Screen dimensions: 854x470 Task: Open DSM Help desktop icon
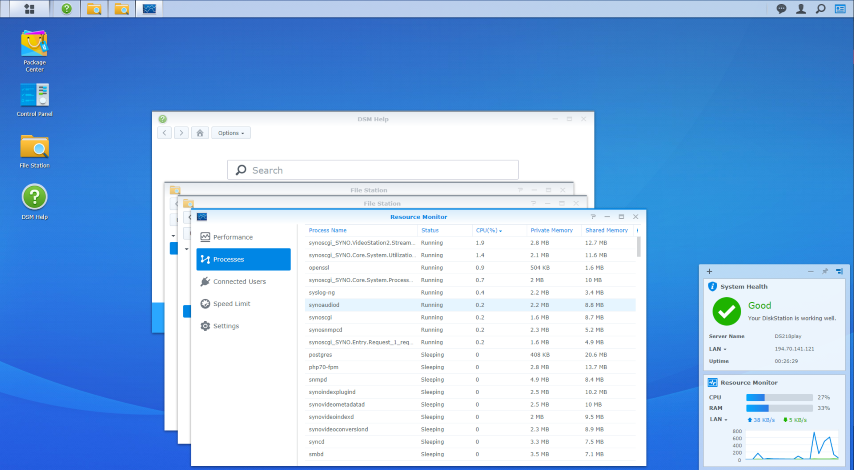pyautogui.click(x=34, y=202)
